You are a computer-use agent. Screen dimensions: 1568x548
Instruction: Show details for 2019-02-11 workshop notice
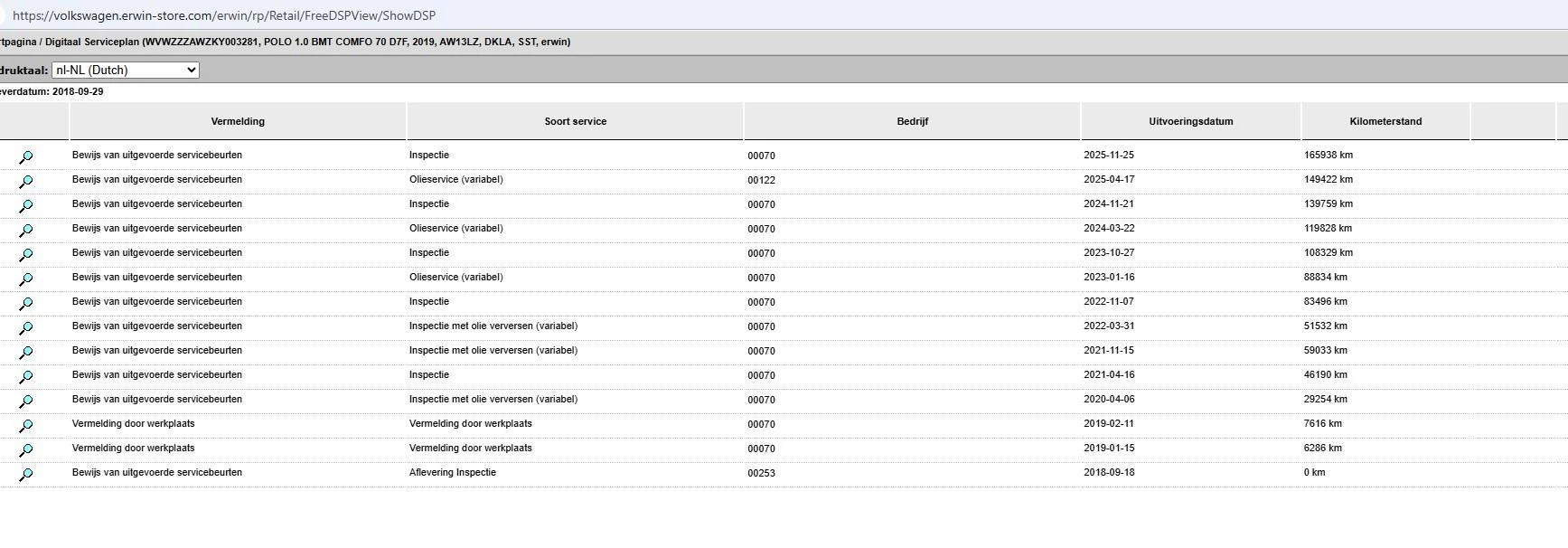click(x=26, y=425)
